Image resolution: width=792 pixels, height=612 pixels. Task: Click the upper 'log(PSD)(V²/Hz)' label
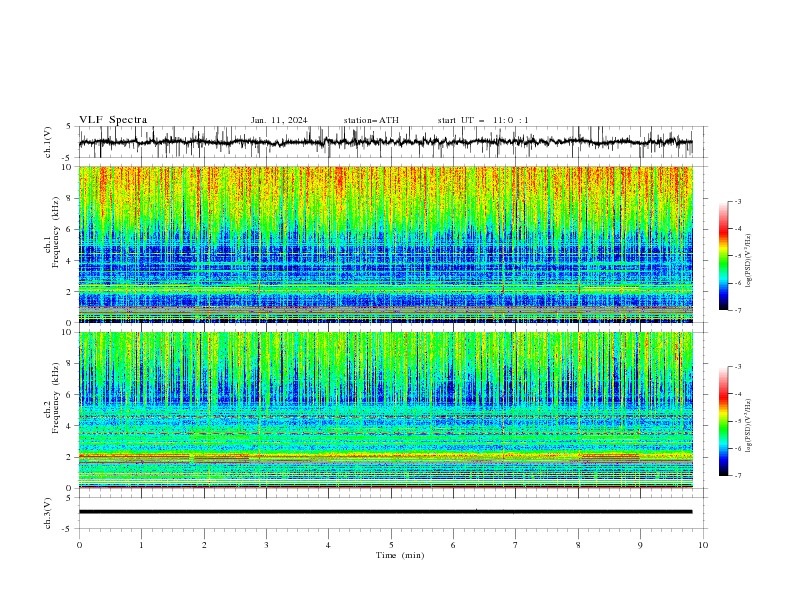click(749, 261)
